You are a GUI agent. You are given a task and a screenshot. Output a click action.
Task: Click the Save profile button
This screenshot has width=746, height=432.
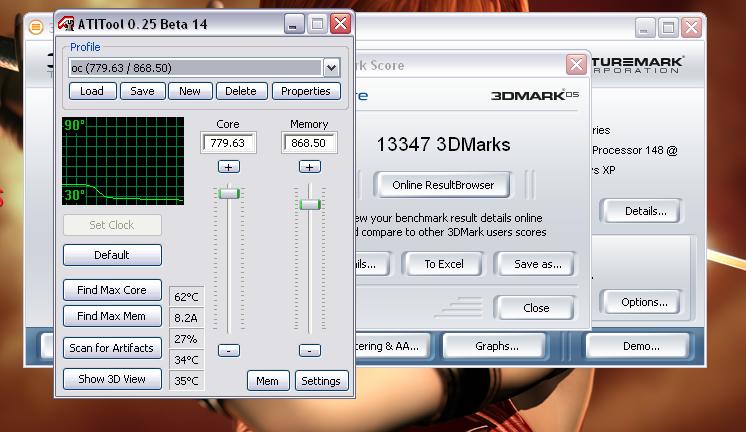click(x=142, y=91)
